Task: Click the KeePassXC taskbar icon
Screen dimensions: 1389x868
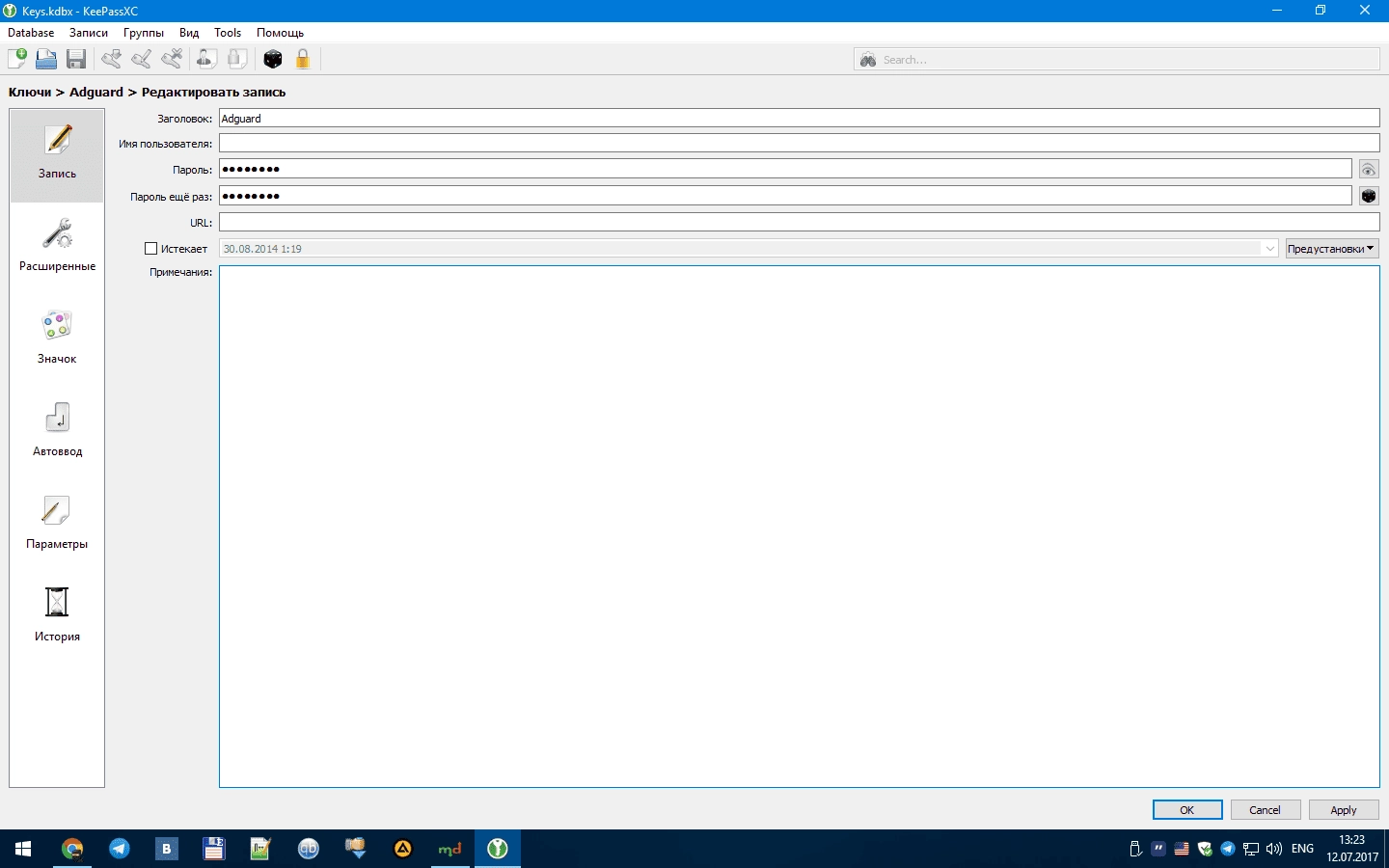Action: click(498, 849)
